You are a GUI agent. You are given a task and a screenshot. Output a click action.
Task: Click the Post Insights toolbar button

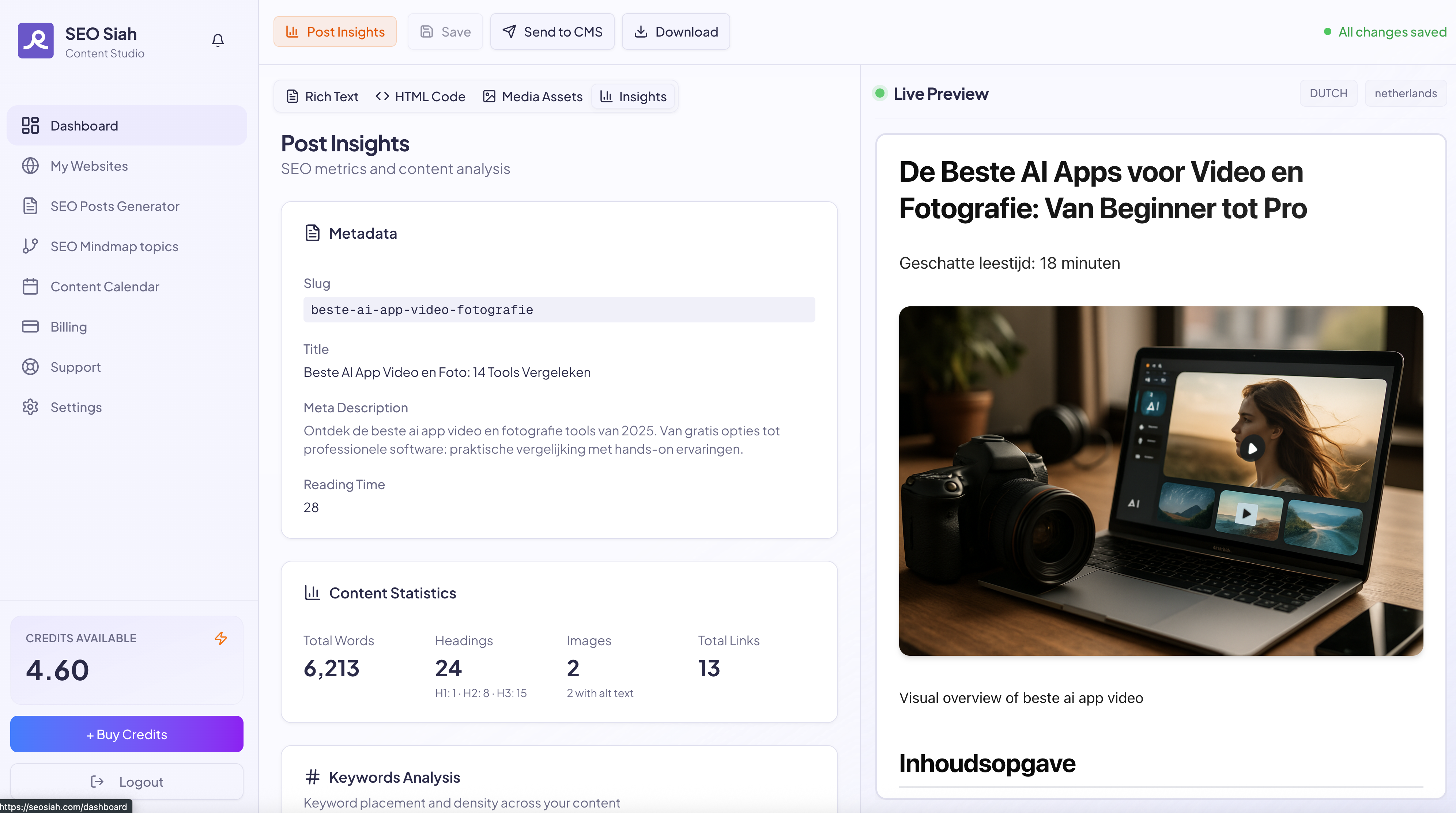(335, 32)
